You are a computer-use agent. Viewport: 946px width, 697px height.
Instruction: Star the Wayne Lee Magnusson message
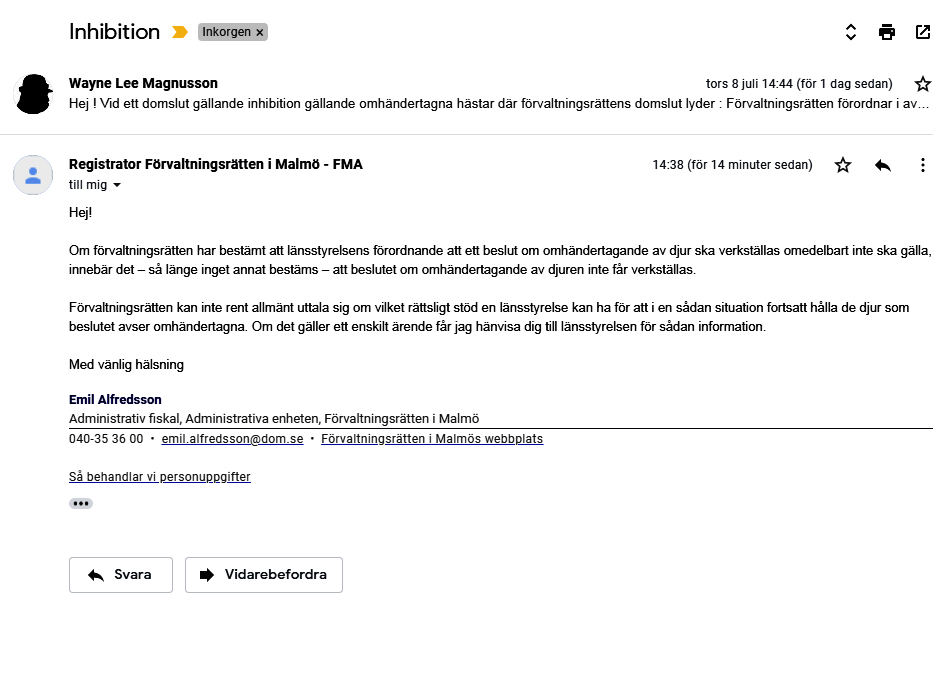pos(923,84)
